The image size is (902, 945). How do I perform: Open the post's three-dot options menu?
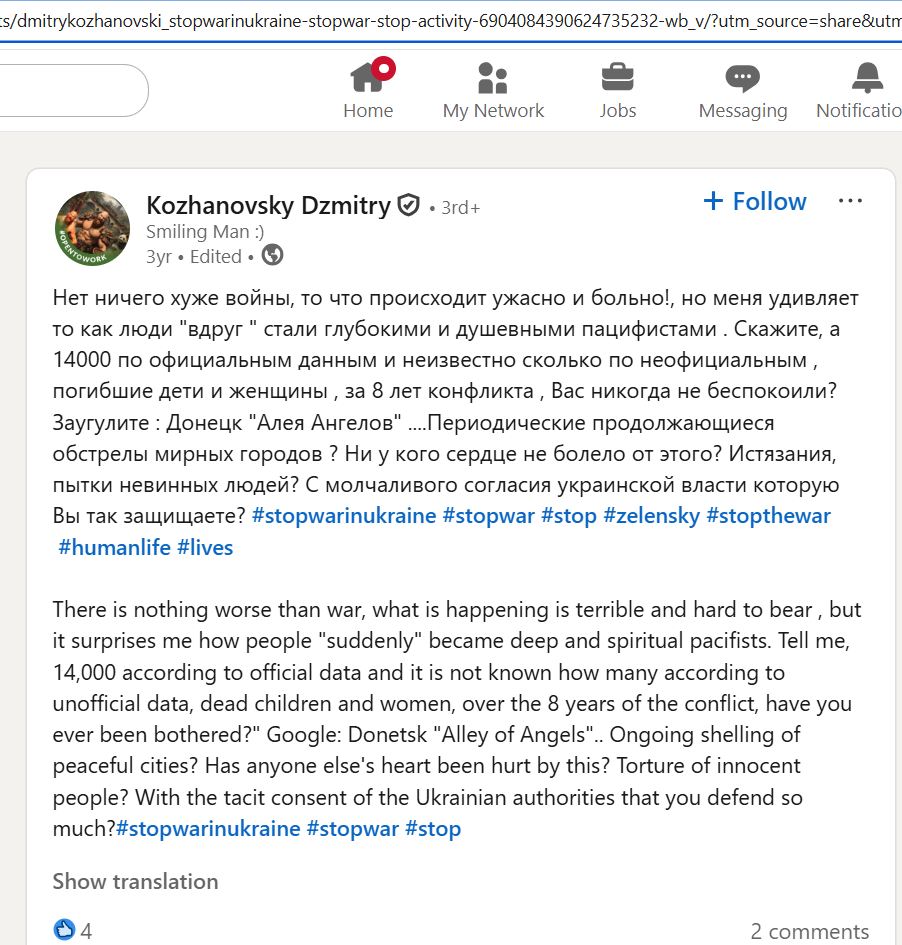pos(850,201)
